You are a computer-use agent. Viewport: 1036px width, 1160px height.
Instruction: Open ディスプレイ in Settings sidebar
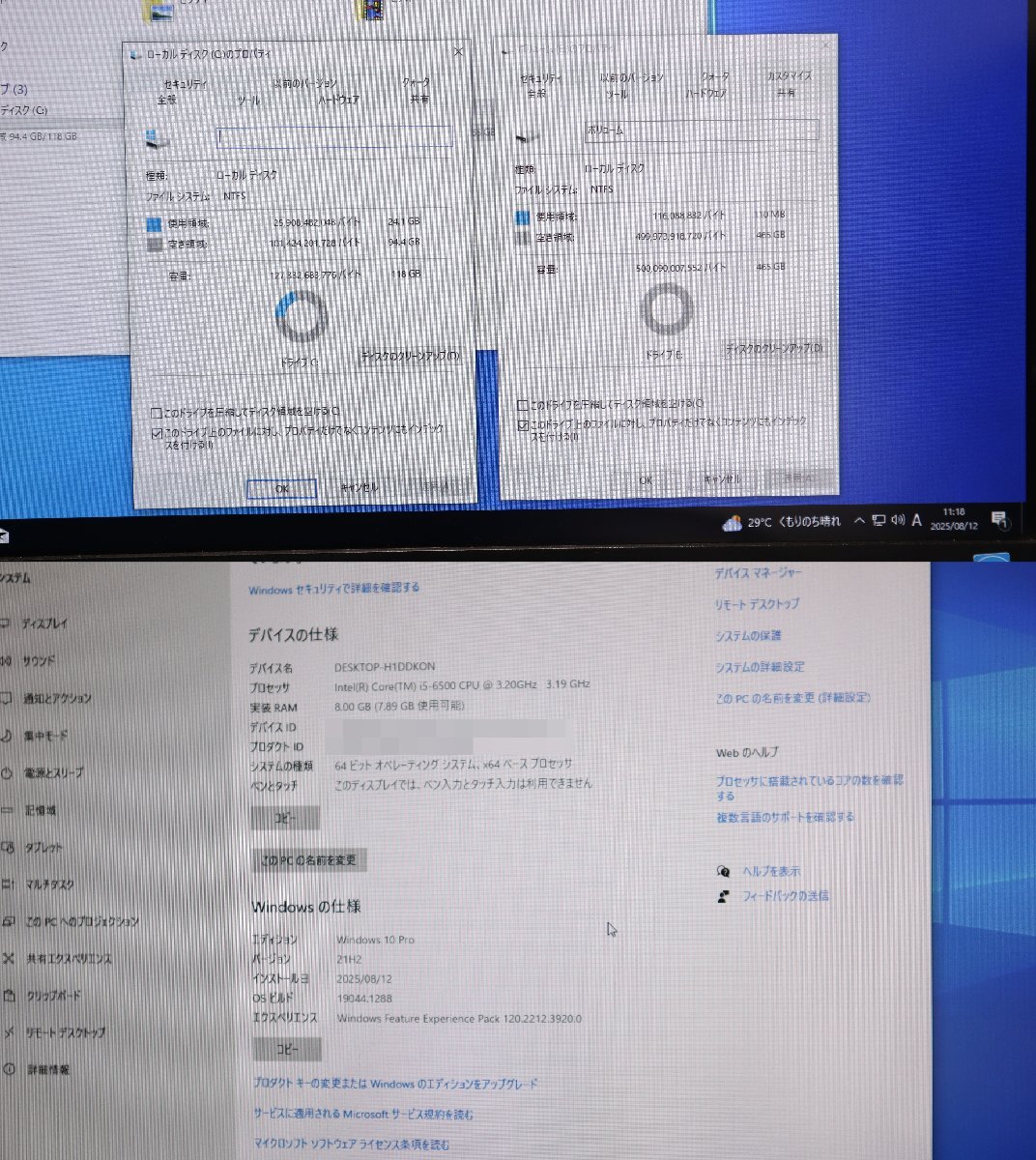(x=45, y=624)
